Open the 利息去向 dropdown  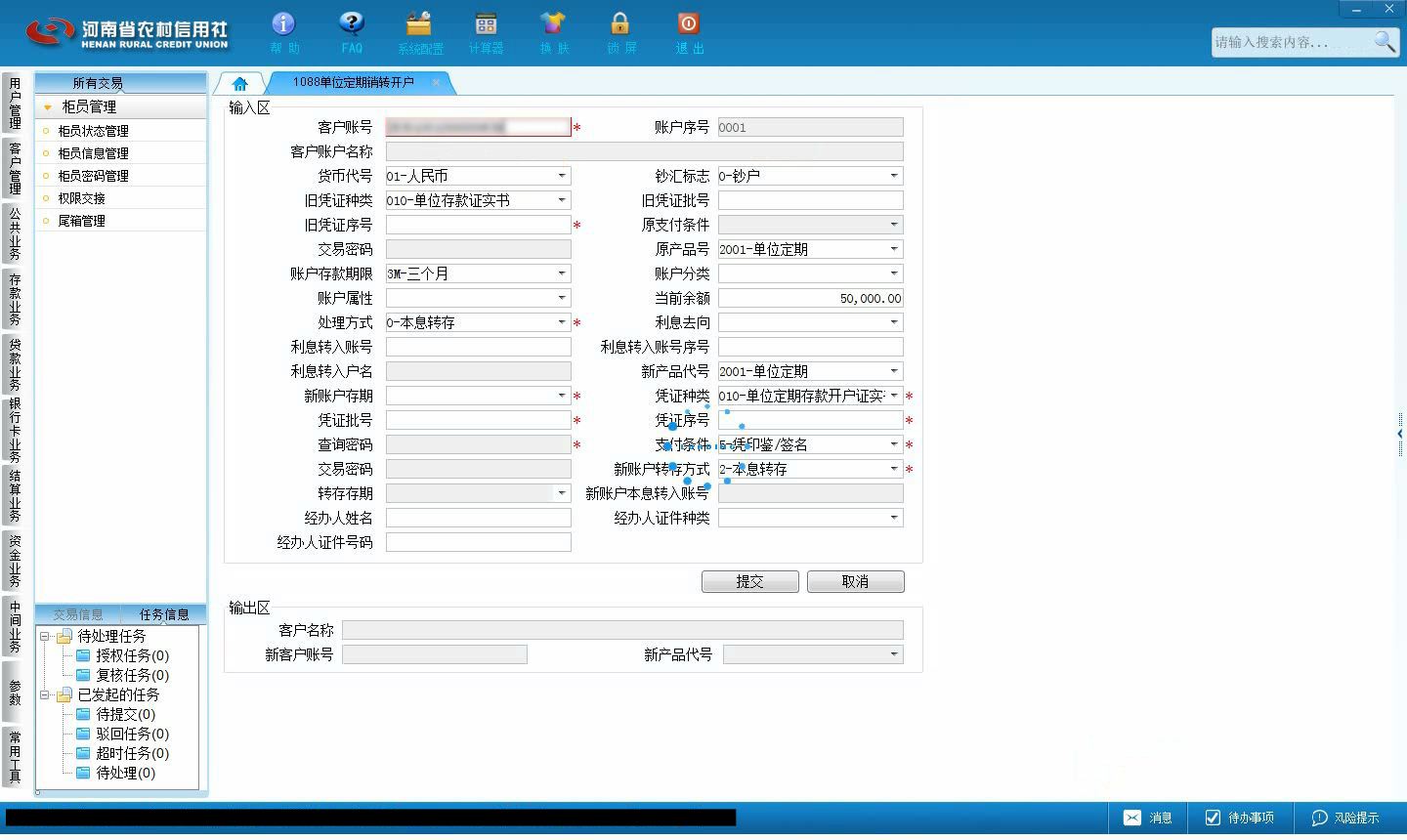point(894,322)
